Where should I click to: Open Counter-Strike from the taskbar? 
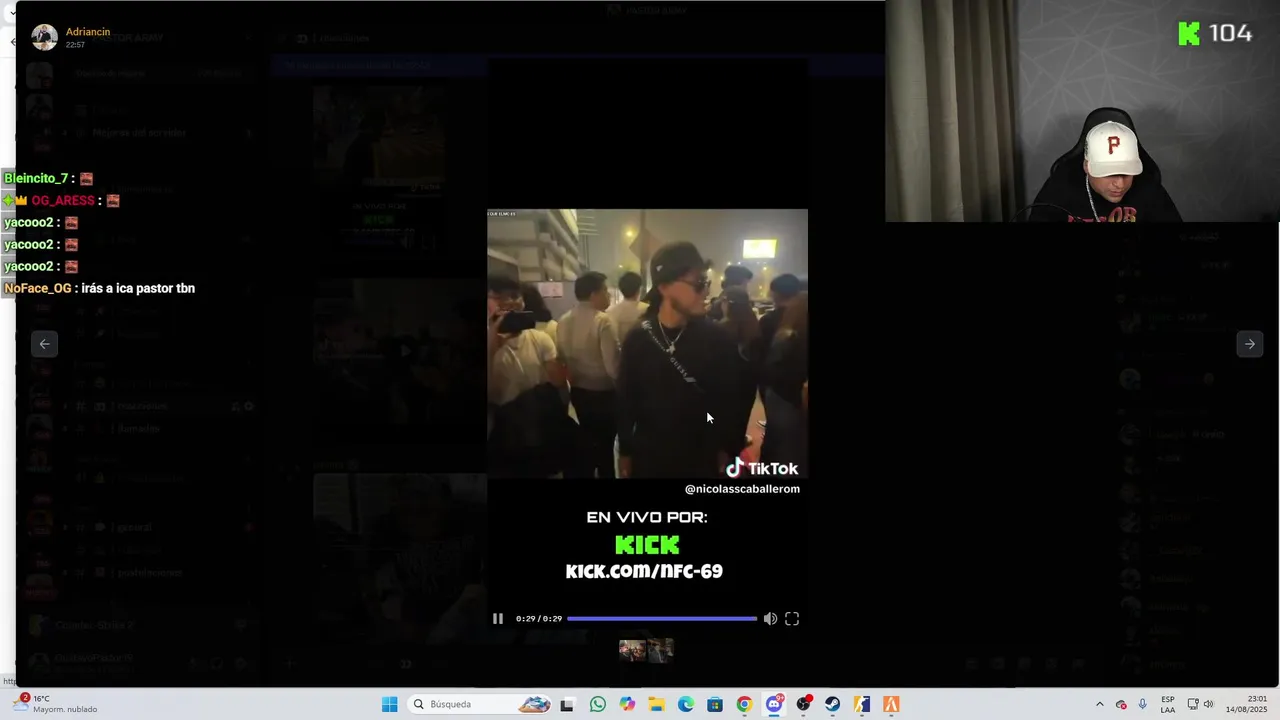(862, 704)
